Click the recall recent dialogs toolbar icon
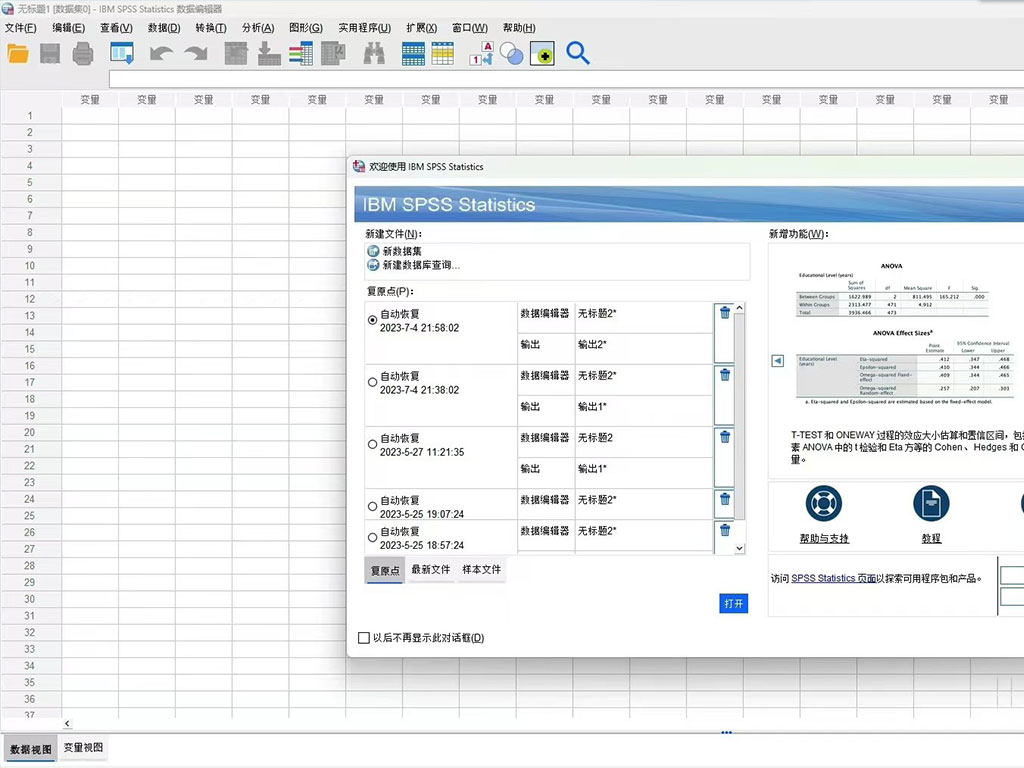 coord(122,54)
